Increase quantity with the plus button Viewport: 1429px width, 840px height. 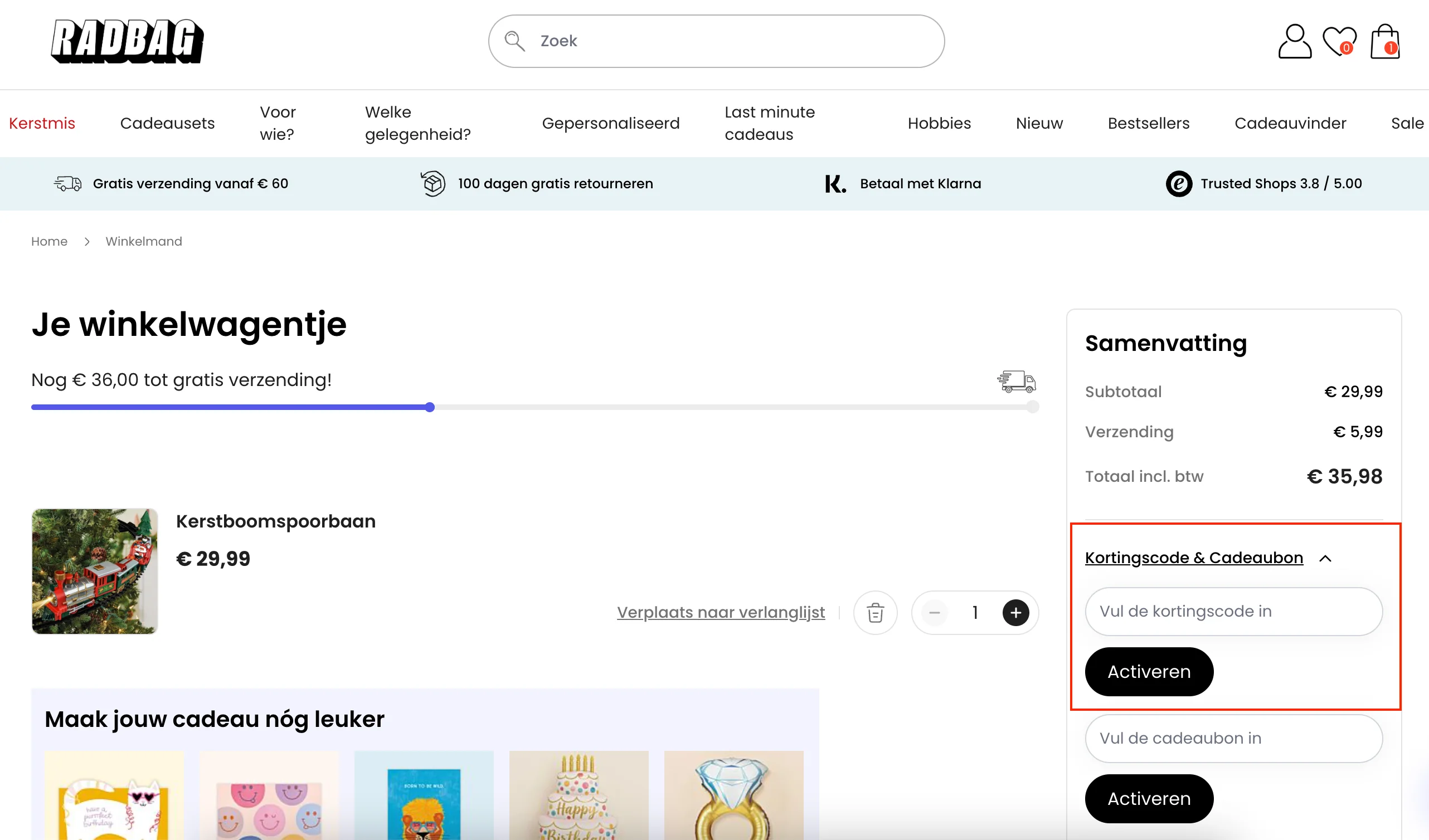tap(1015, 613)
